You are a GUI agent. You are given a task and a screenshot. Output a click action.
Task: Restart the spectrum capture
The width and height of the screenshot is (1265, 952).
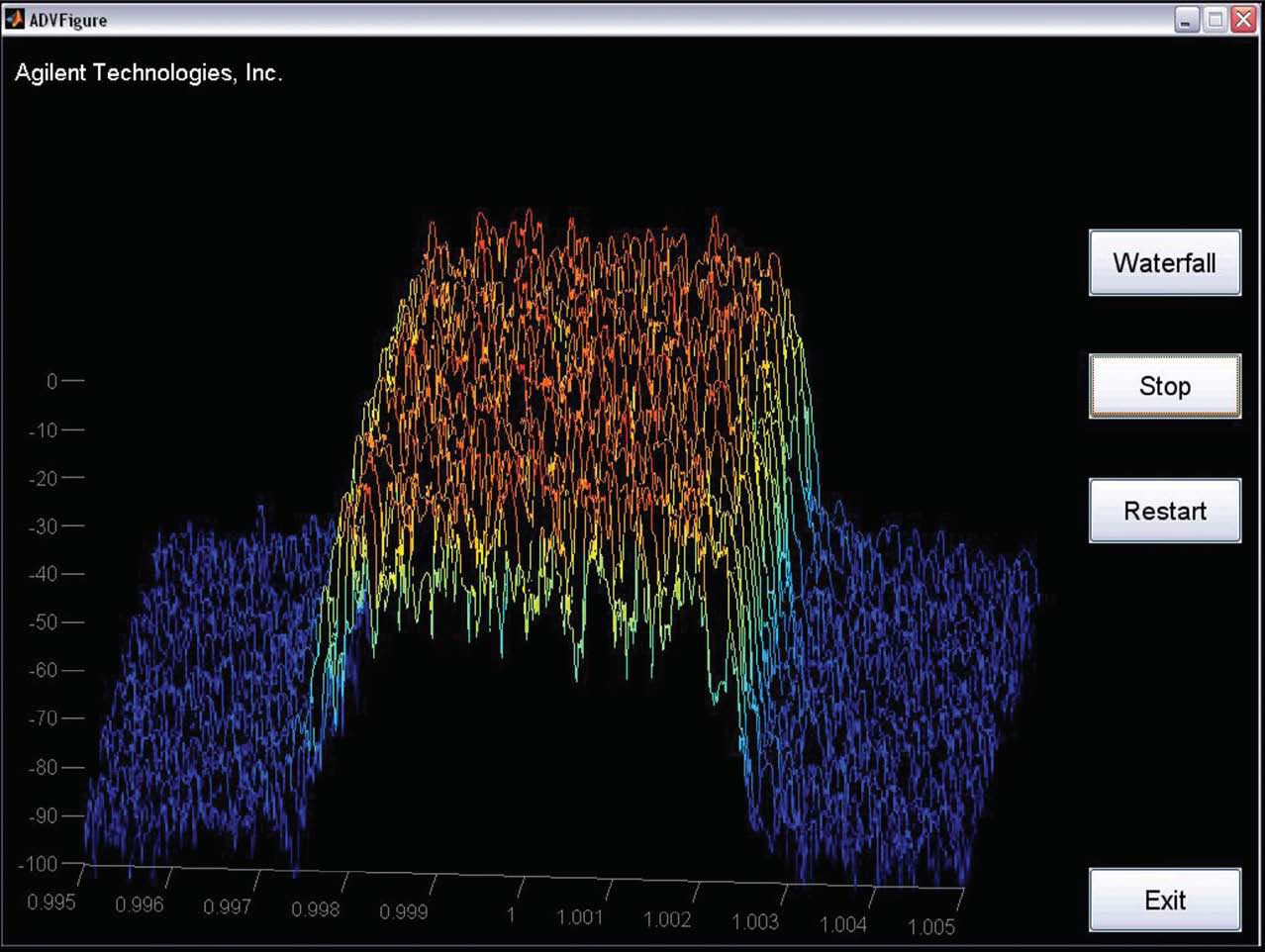pyautogui.click(x=1164, y=511)
